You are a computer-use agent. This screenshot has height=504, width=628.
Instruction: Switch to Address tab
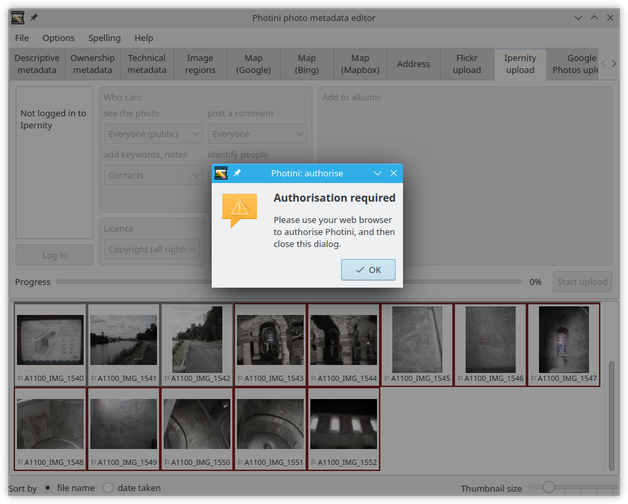(413, 64)
